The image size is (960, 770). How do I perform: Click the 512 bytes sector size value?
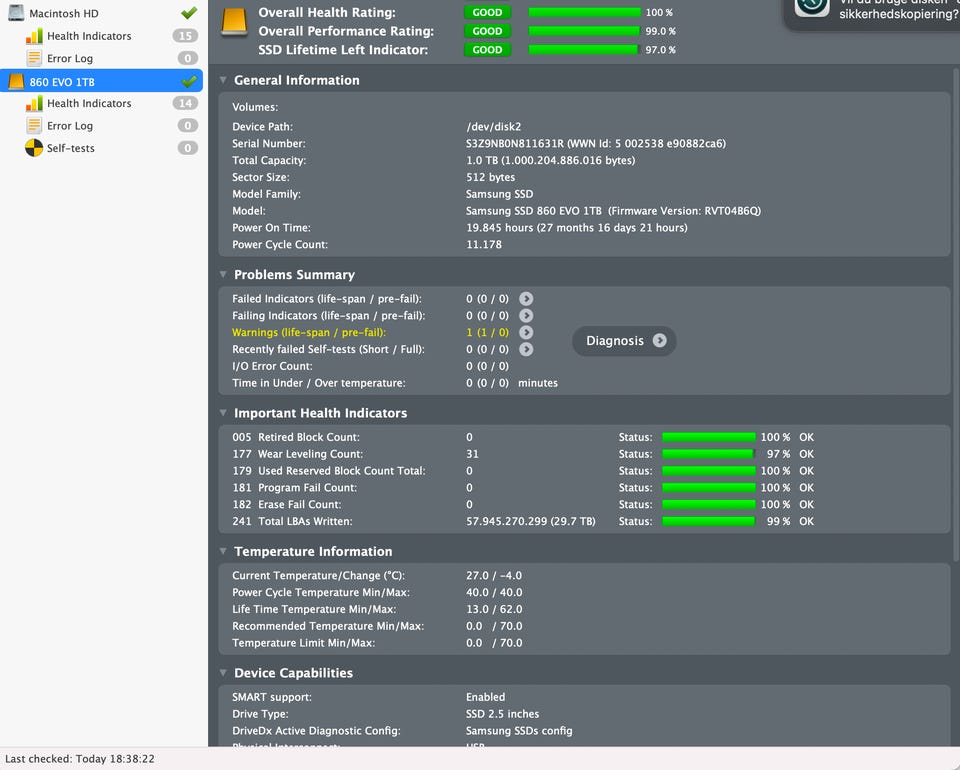coord(490,178)
